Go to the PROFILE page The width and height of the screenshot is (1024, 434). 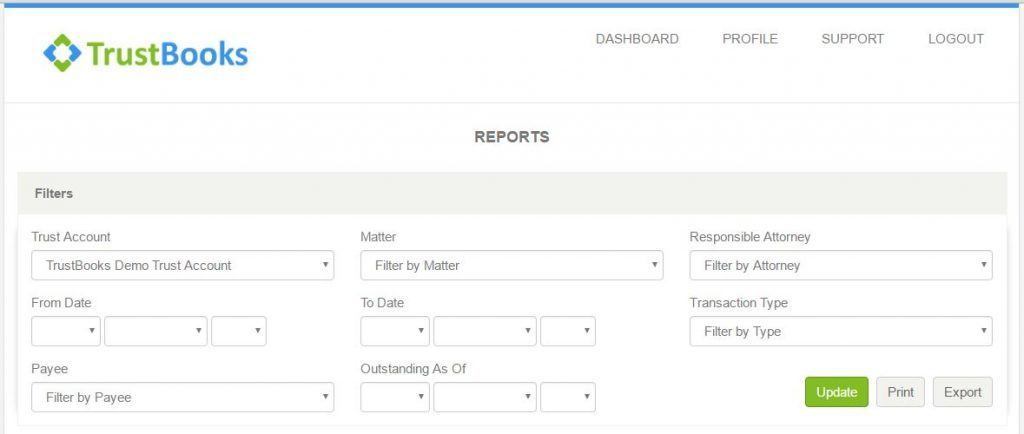[x=750, y=39]
